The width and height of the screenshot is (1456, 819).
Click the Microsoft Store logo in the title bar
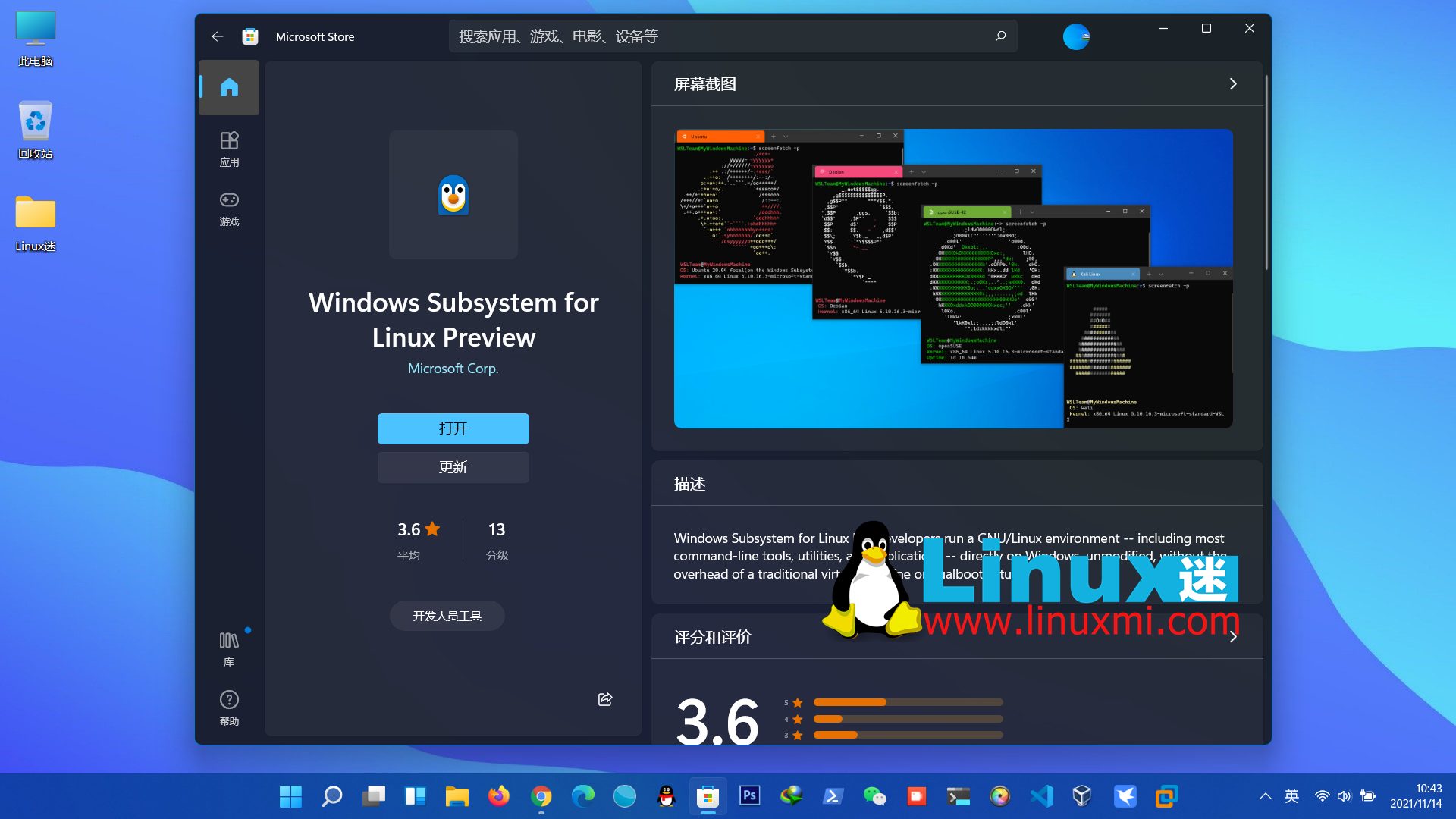click(250, 36)
